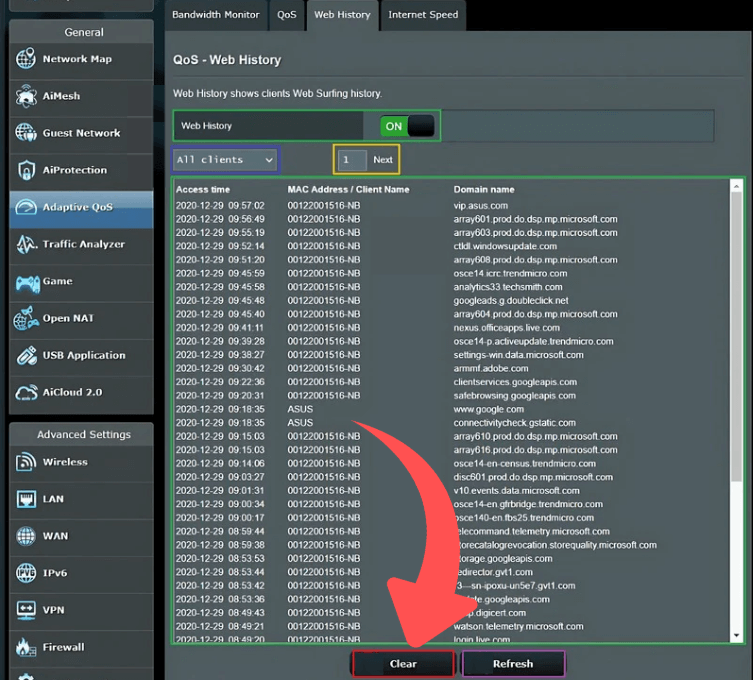This screenshot has height=680, width=753.
Task: Click the ctldl.windowsupdate.com domain entry
Action: click(x=505, y=246)
